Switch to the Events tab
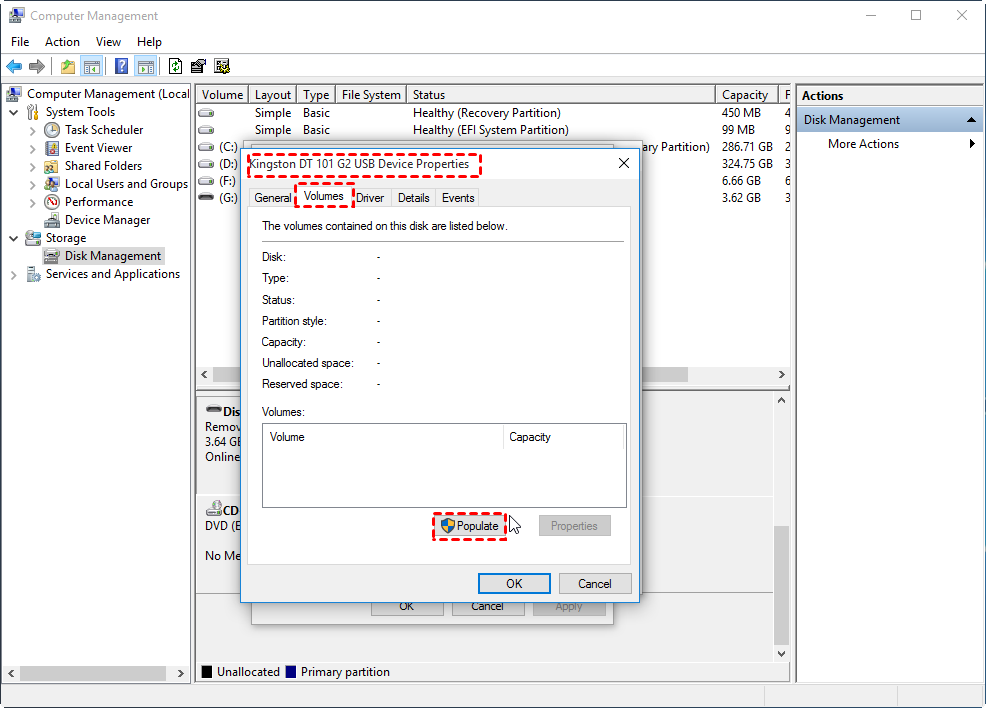Viewport: 986px width, 708px height. [458, 198]
